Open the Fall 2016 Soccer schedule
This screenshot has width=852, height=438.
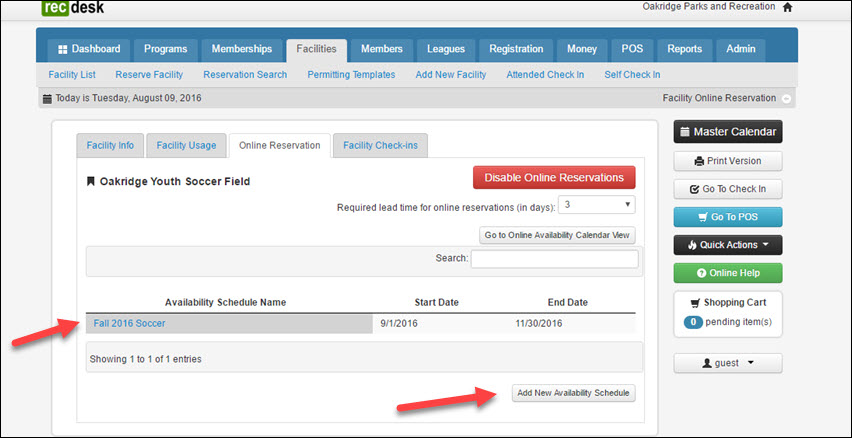click(x=129, y=323)
